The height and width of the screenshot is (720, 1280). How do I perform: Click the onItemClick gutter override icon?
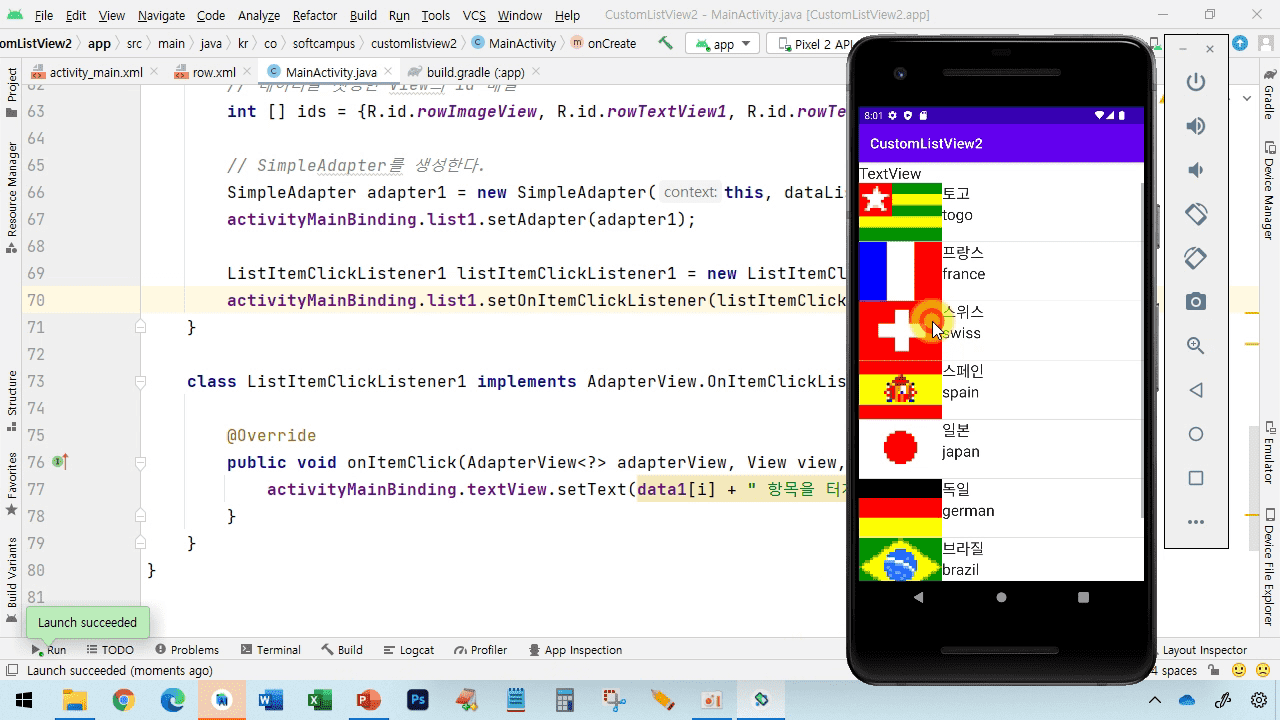click(60, 462)
